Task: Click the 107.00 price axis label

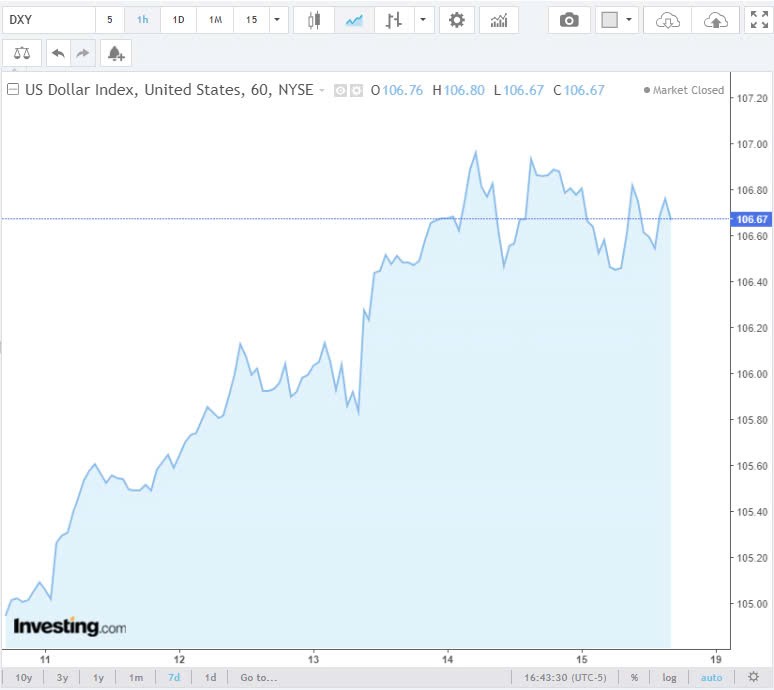Action: click(x=752, y=144)
